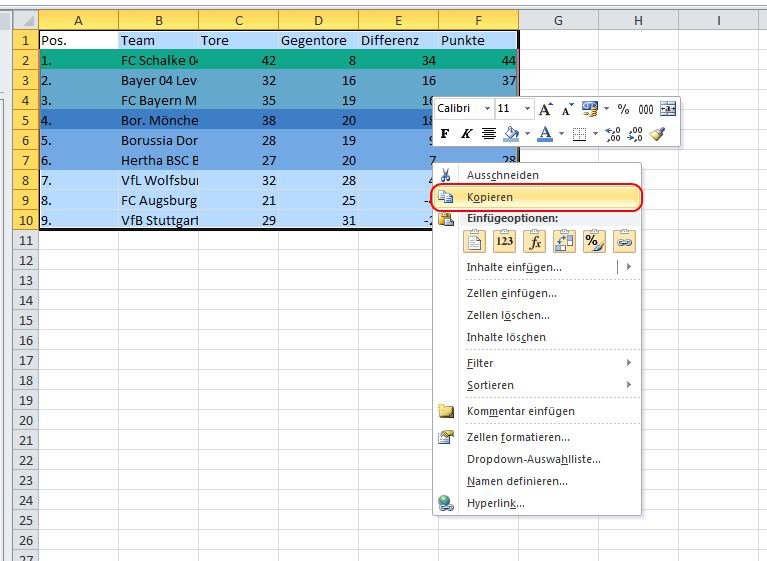Click the borders icon in mini toolbar
This screenshot has height=561, width=767.
(579, 134)
